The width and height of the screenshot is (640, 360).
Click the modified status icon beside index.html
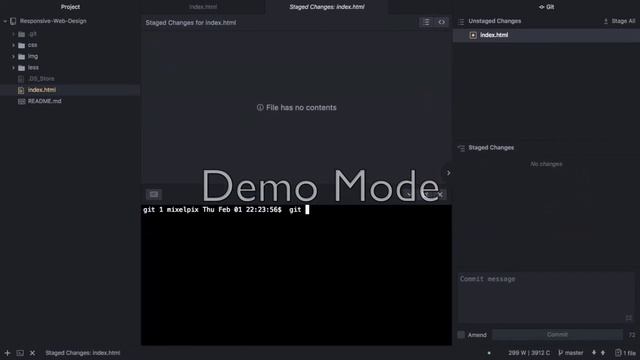[x=473, y=36]
